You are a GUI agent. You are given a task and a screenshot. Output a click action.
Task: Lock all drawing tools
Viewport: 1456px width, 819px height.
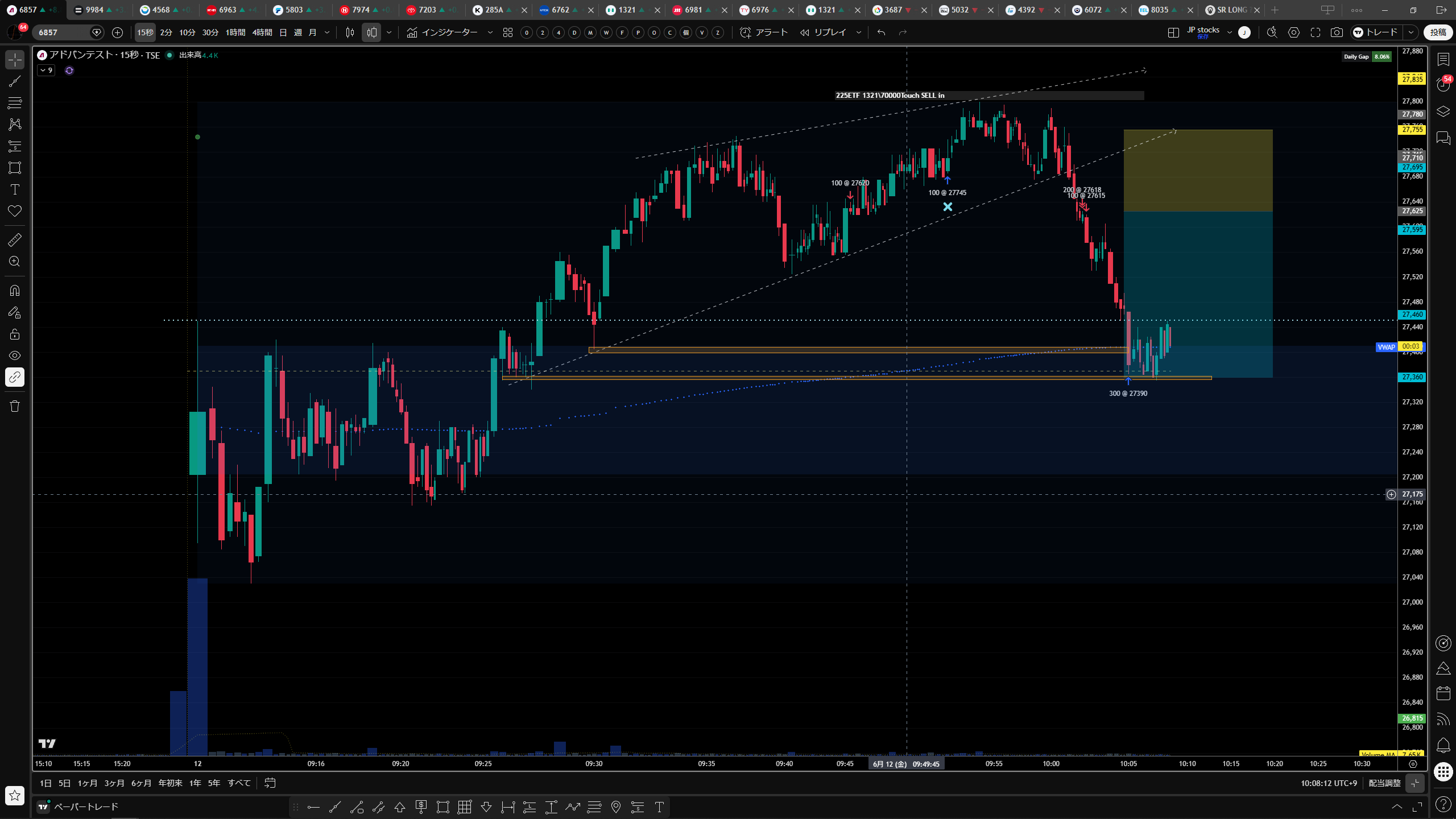15,334
